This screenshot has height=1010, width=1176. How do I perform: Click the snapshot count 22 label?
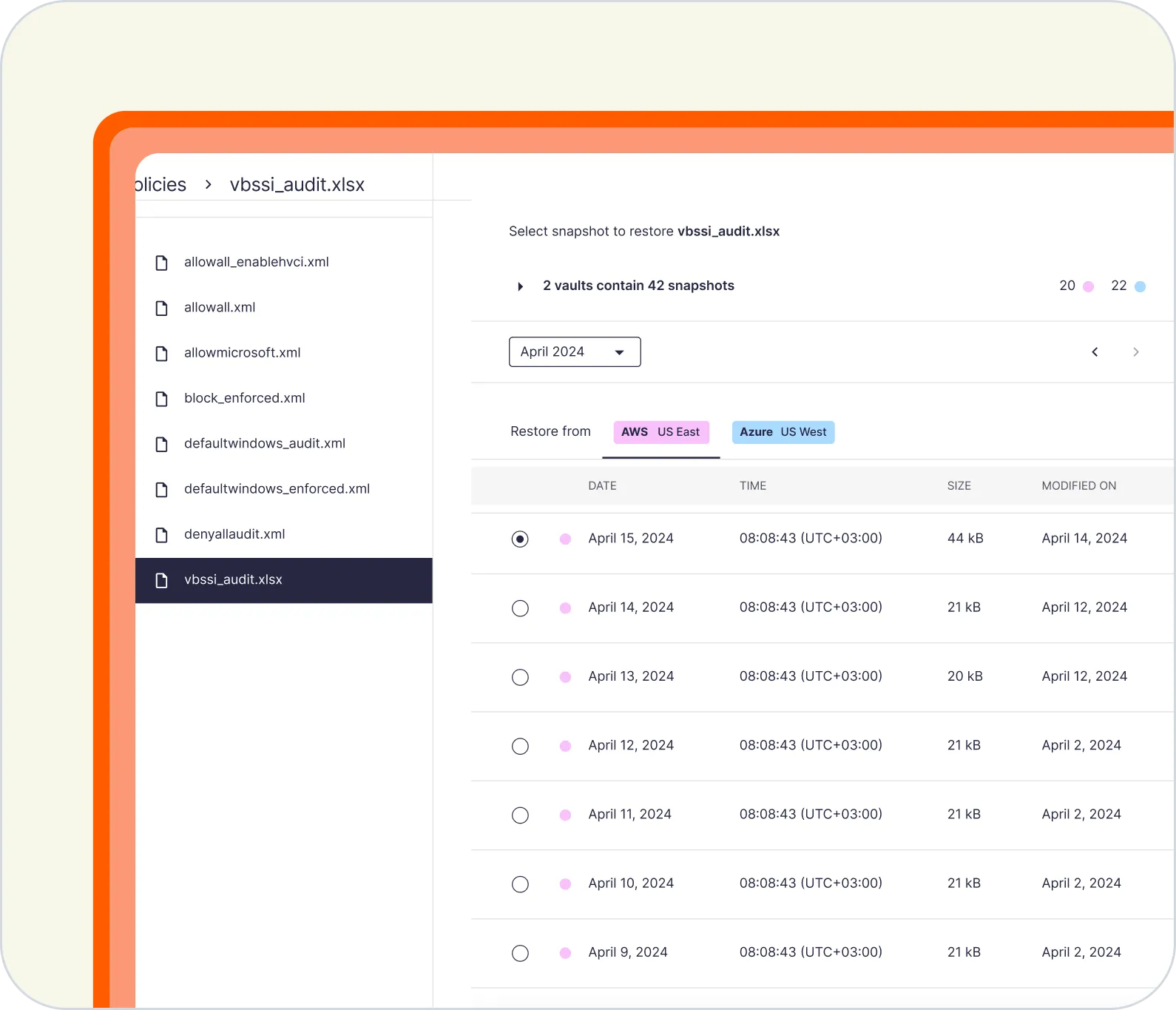click(x=1119, y=286)
